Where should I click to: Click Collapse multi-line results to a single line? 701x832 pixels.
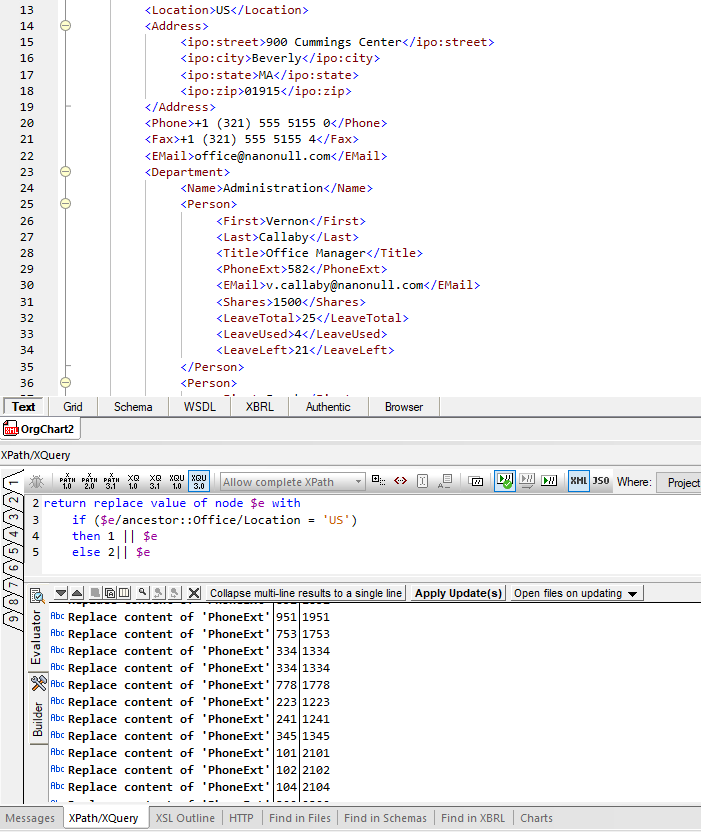coord(306,593)
